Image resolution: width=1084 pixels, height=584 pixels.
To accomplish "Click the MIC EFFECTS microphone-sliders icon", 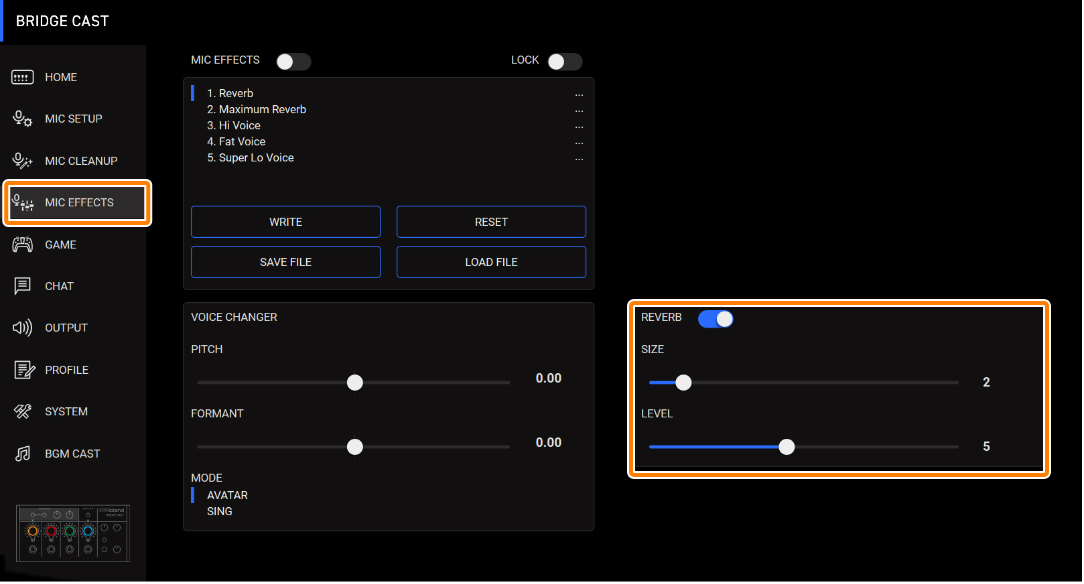I will tap(22, 202).
